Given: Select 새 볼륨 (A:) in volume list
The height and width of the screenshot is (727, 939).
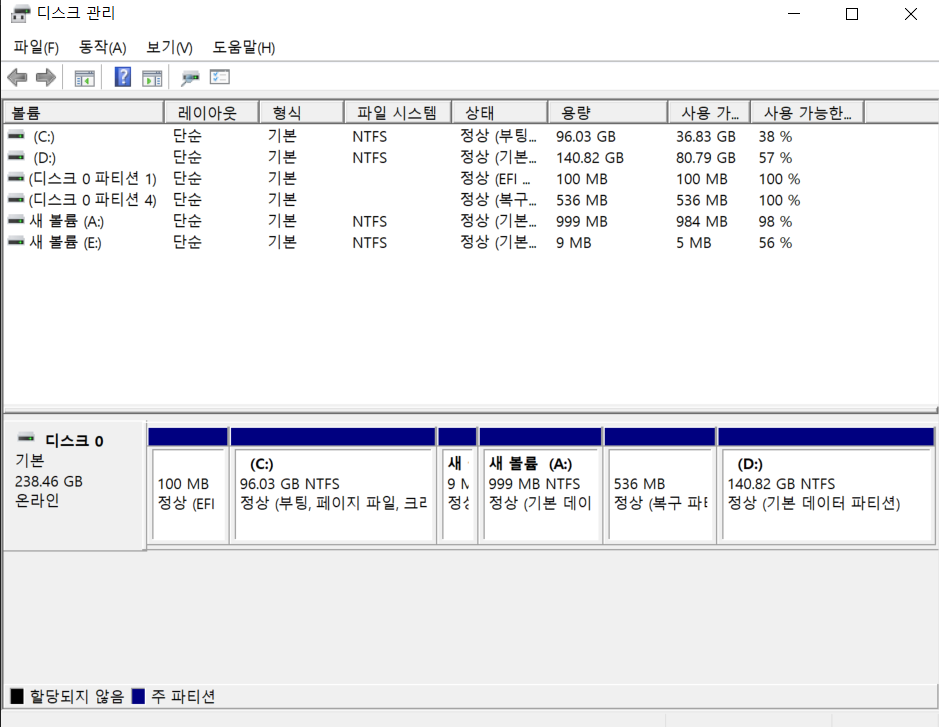Looking at the screenshot, I should [x=66, y=221].
